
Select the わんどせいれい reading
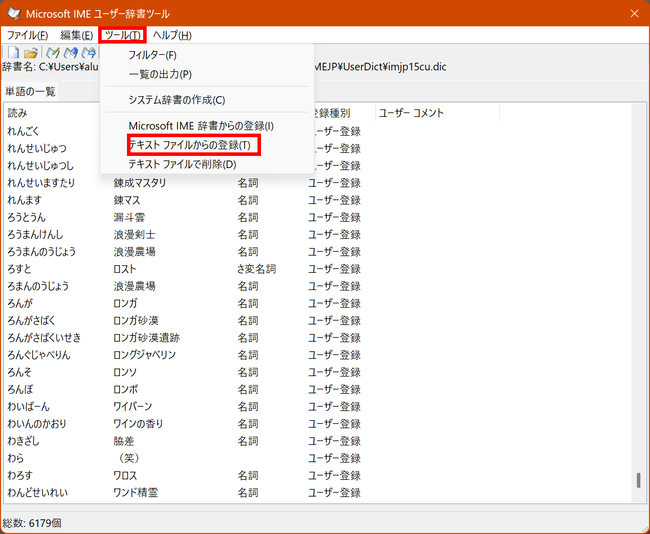point(37,493)
